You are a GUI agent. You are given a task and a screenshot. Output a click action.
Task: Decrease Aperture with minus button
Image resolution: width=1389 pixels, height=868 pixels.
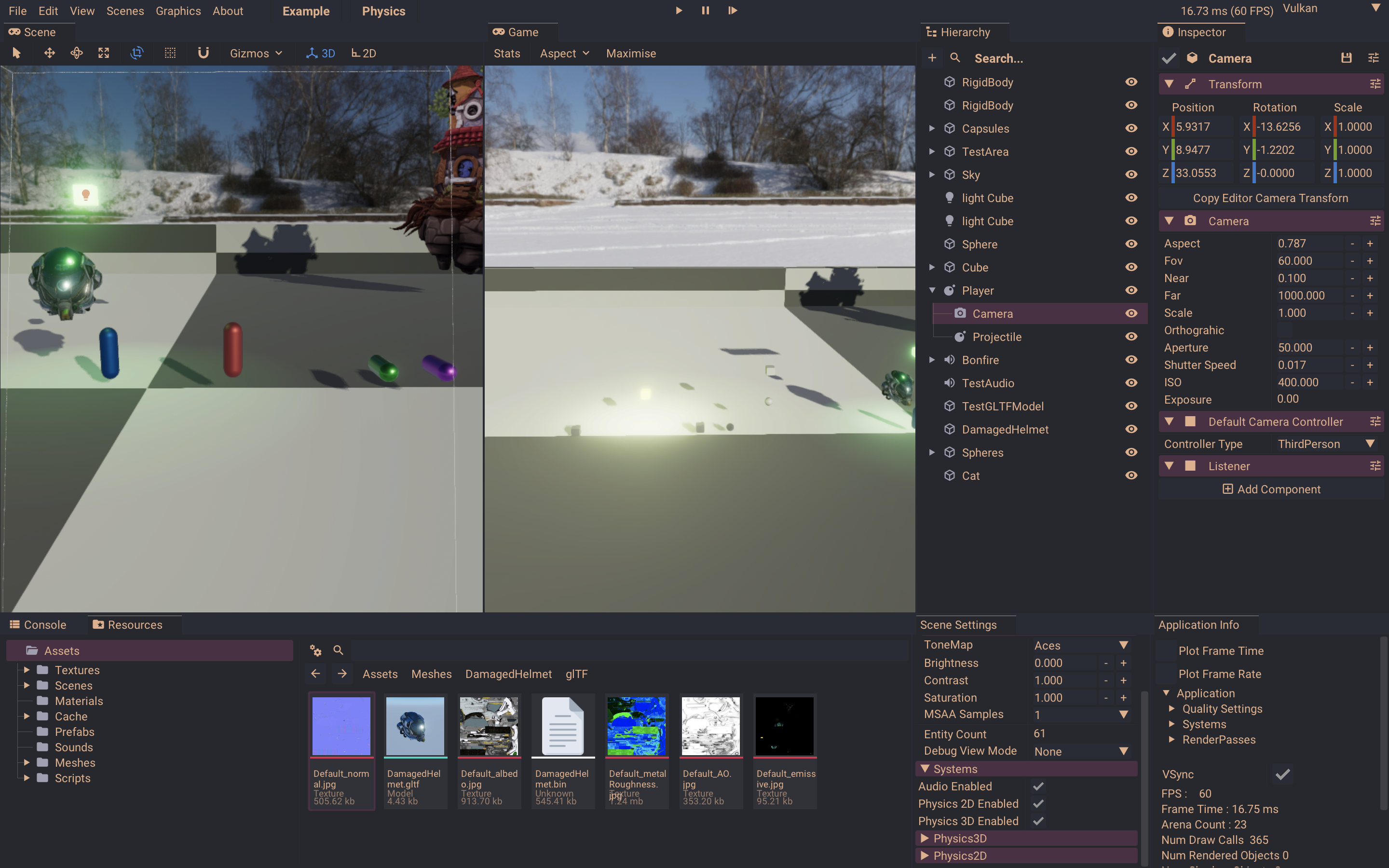(x=1353, y=348)
